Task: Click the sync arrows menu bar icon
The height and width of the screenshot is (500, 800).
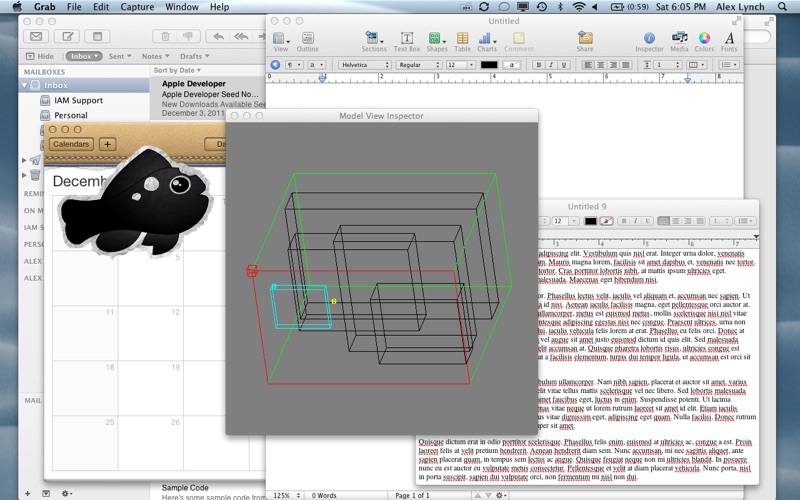Action: [x=484, y=7]
